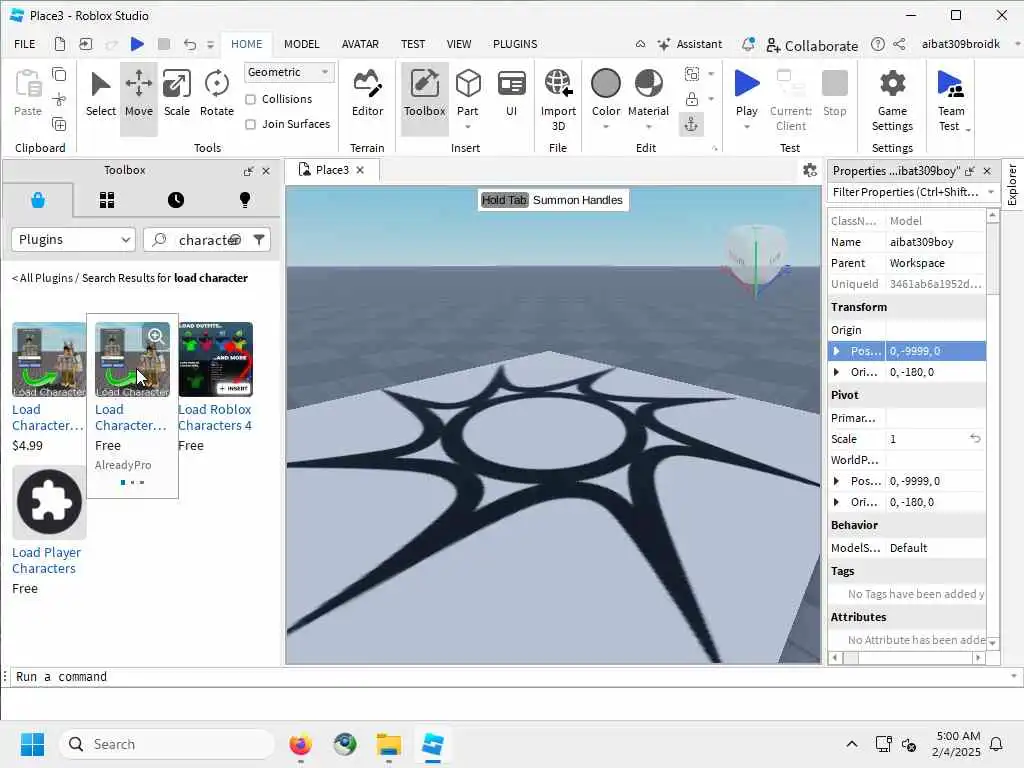Activate the Select tool
The width and height of the screenshot is (1024, 768).
tap(101, 95)
